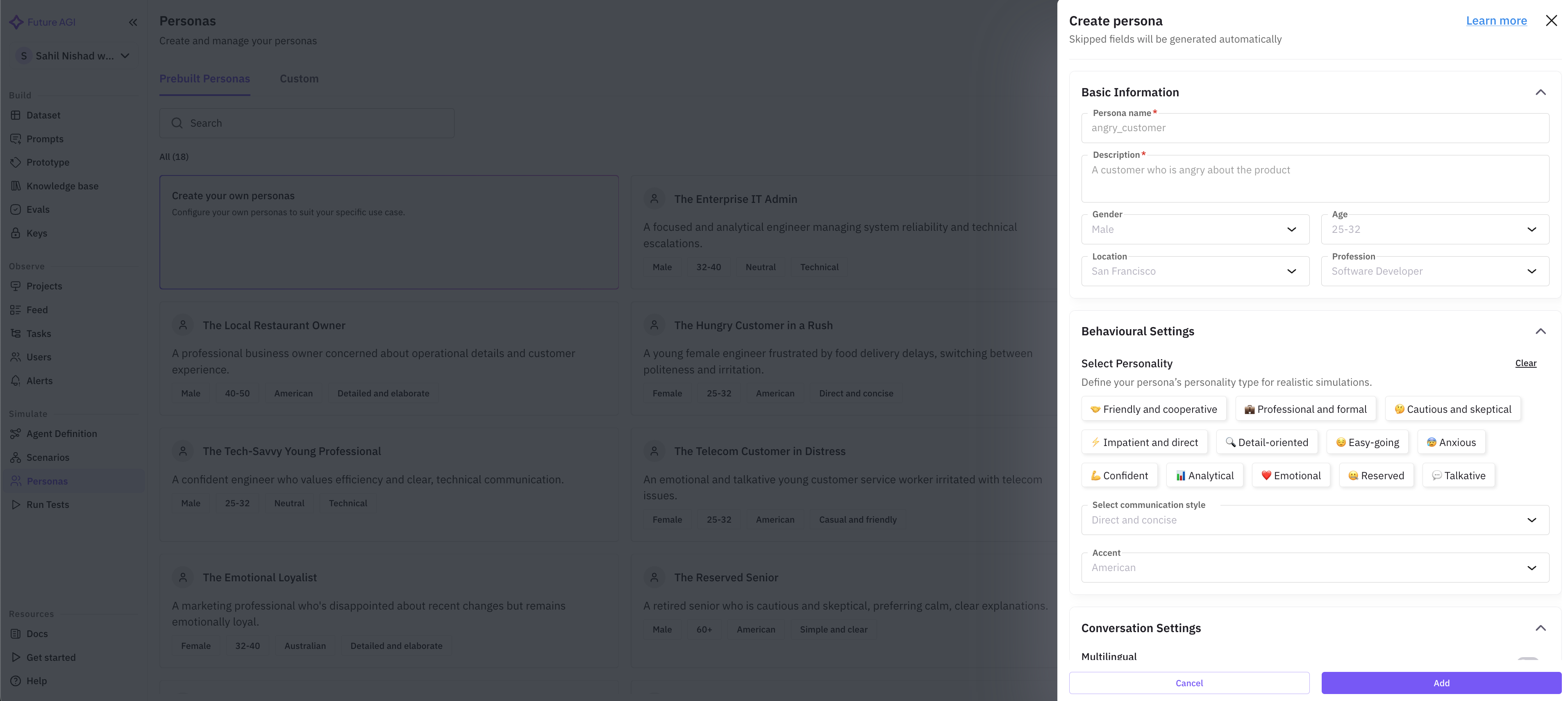The width and height of the screenshot is (1568, 701).
Task: Collapse the Behavioural Settings section
Action: [1541, 331]
